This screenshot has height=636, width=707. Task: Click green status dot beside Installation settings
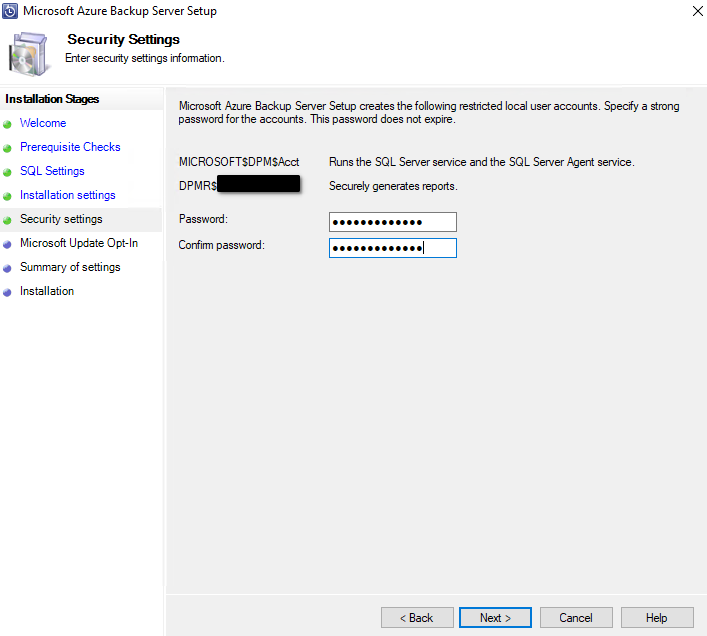pos(7,197)
